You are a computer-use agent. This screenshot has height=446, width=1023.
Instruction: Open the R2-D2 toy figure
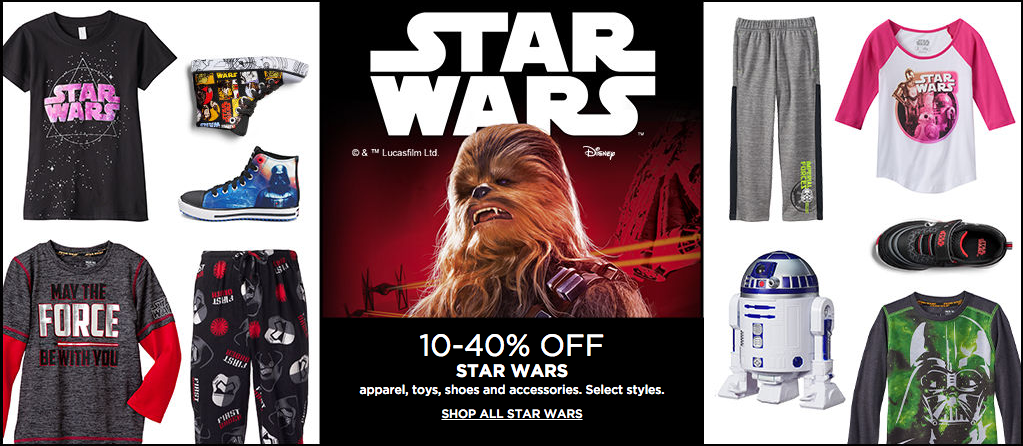(780, 327)
